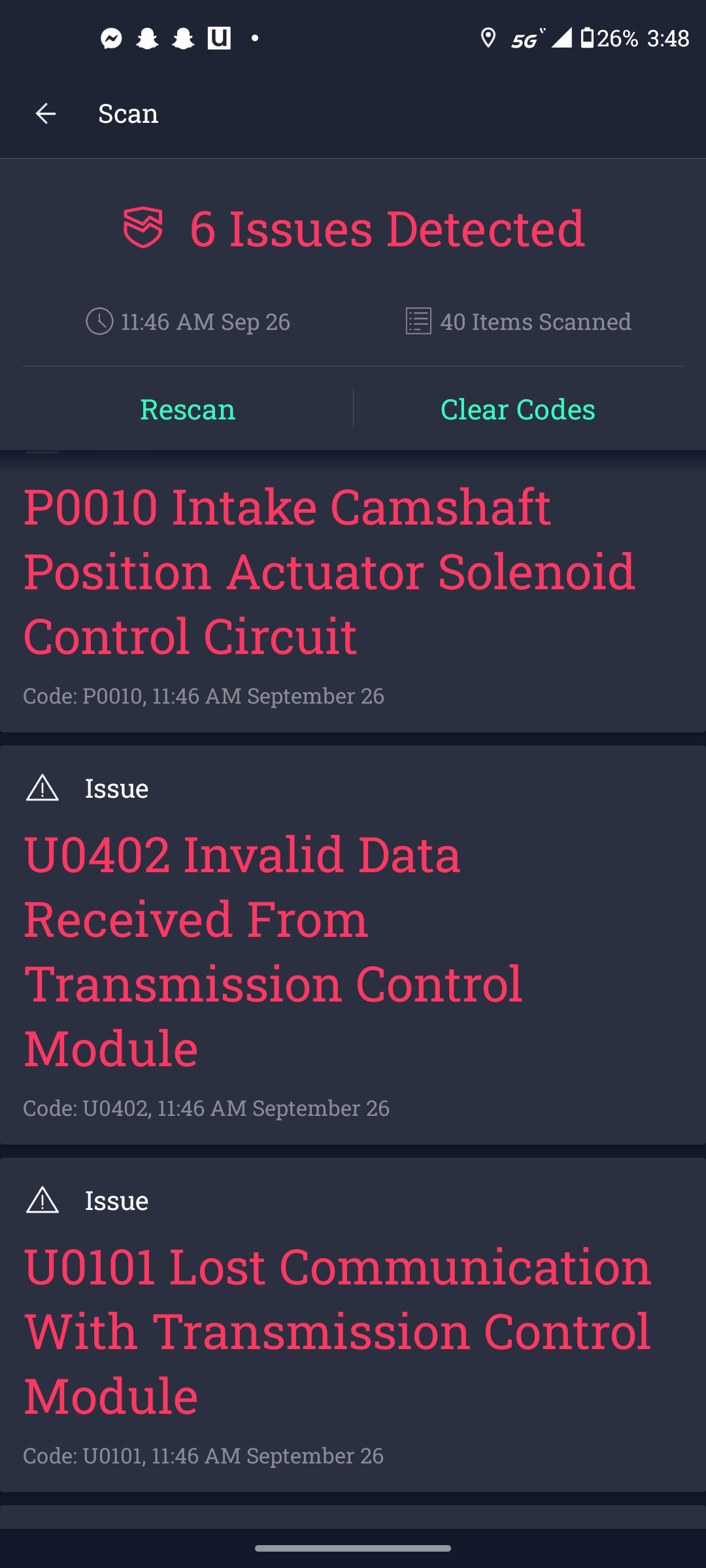The image size is (706, 1568).
Task: Tap the list icon by items scanned
Action: coord(418,321)
